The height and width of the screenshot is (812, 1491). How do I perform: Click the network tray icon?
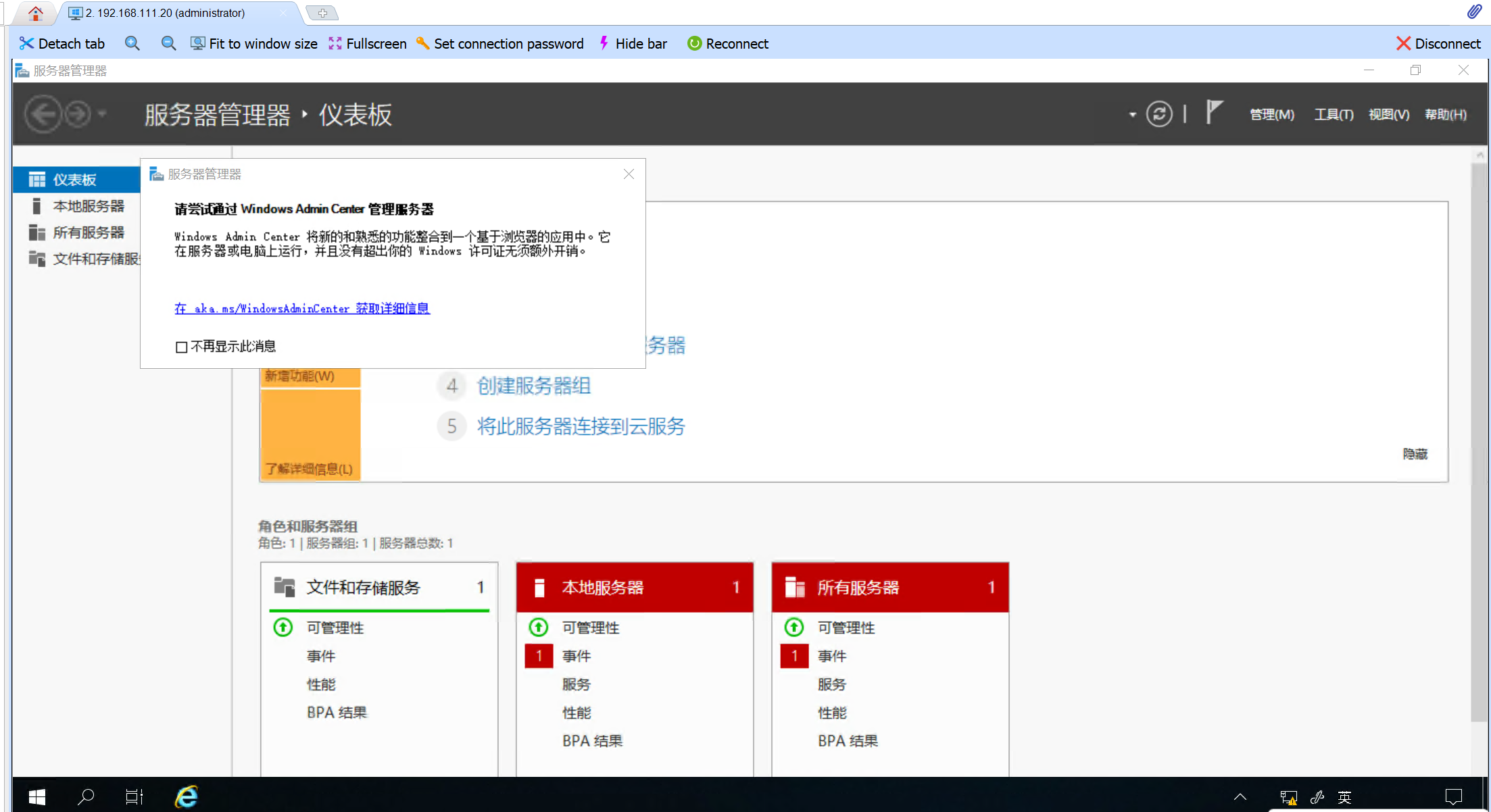point(1288,798)
